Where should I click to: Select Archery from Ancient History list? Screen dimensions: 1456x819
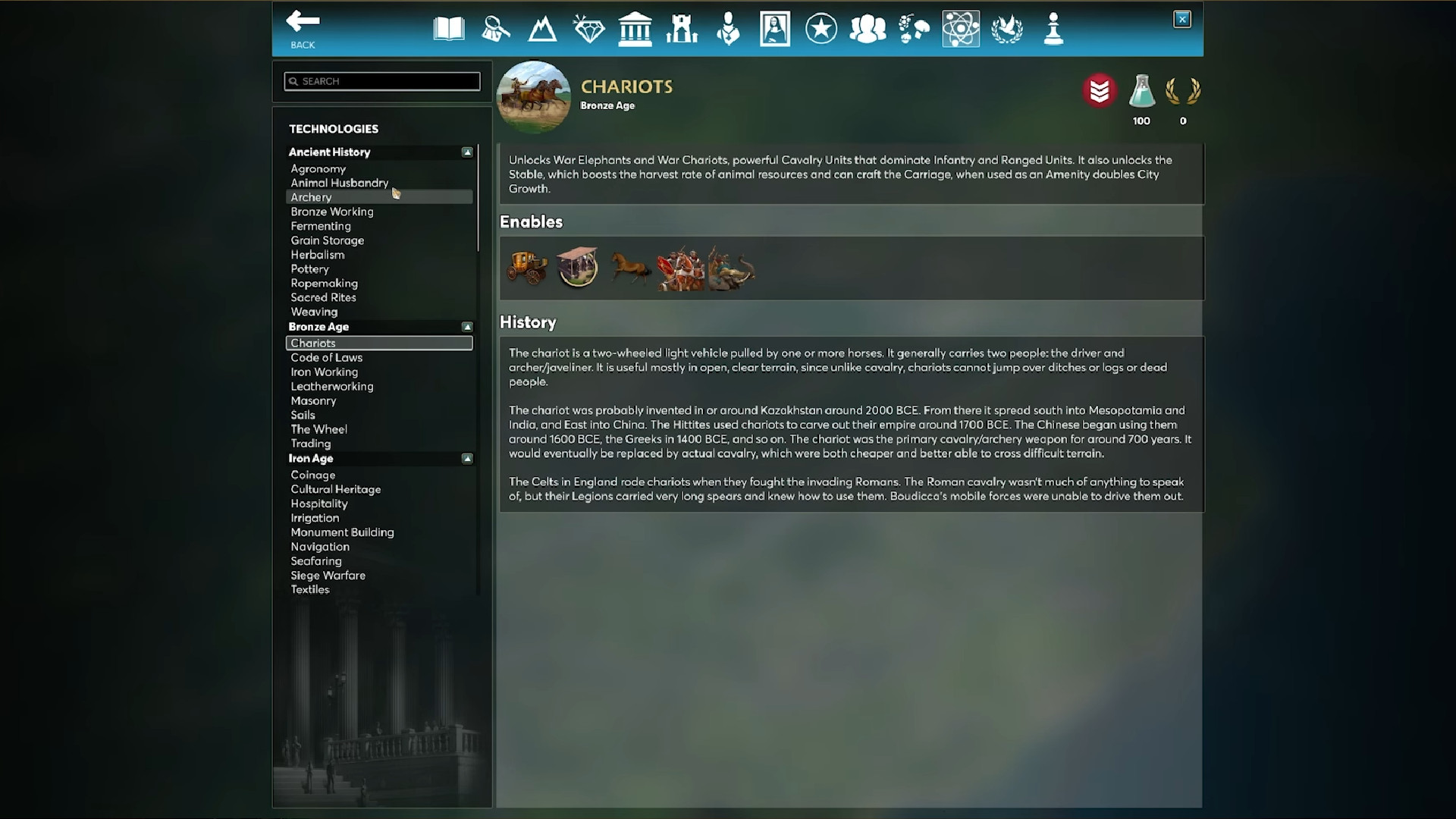click(x=311, y=196)
